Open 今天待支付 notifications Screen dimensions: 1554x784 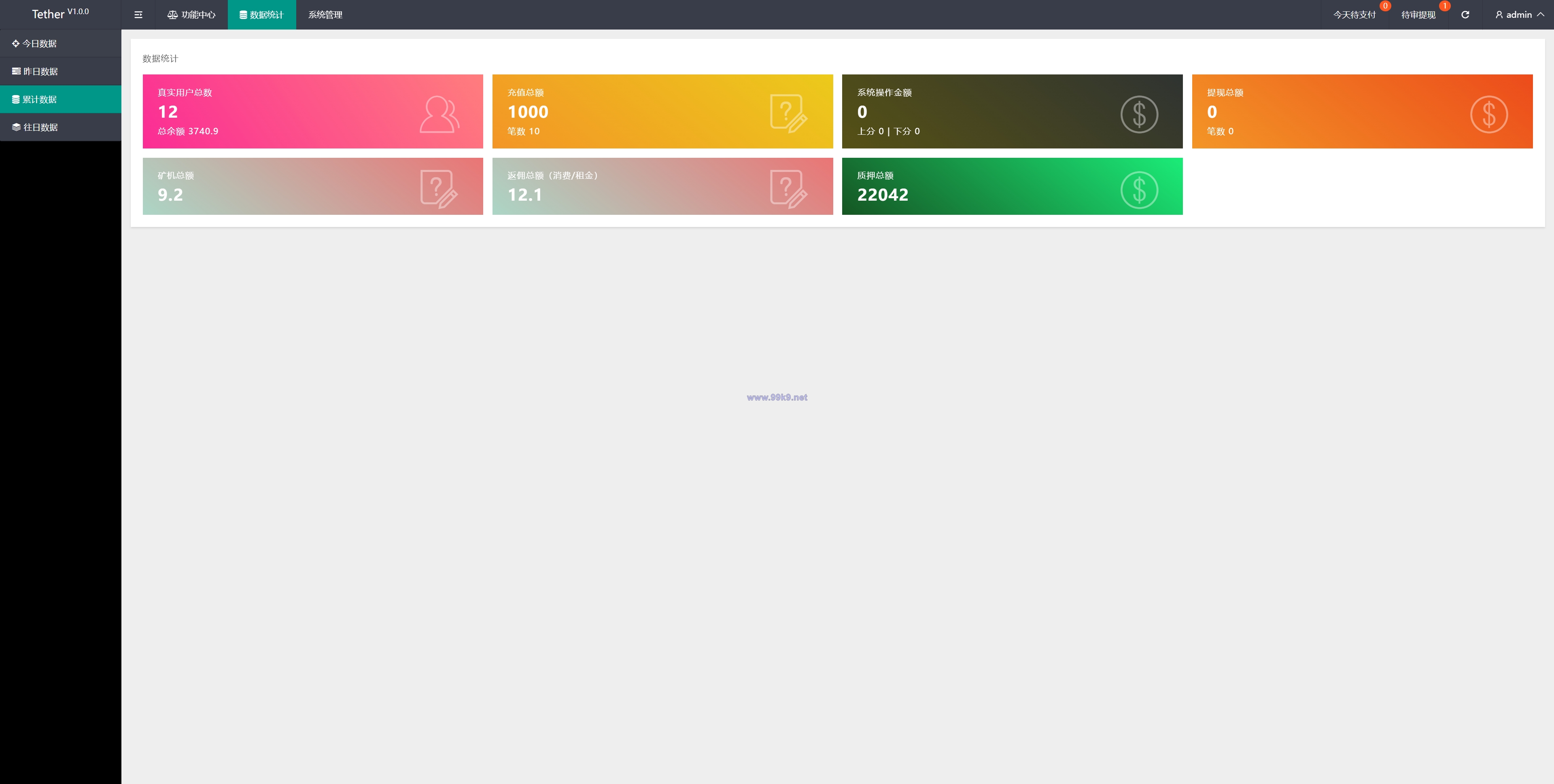click(x=1354, y=15)
